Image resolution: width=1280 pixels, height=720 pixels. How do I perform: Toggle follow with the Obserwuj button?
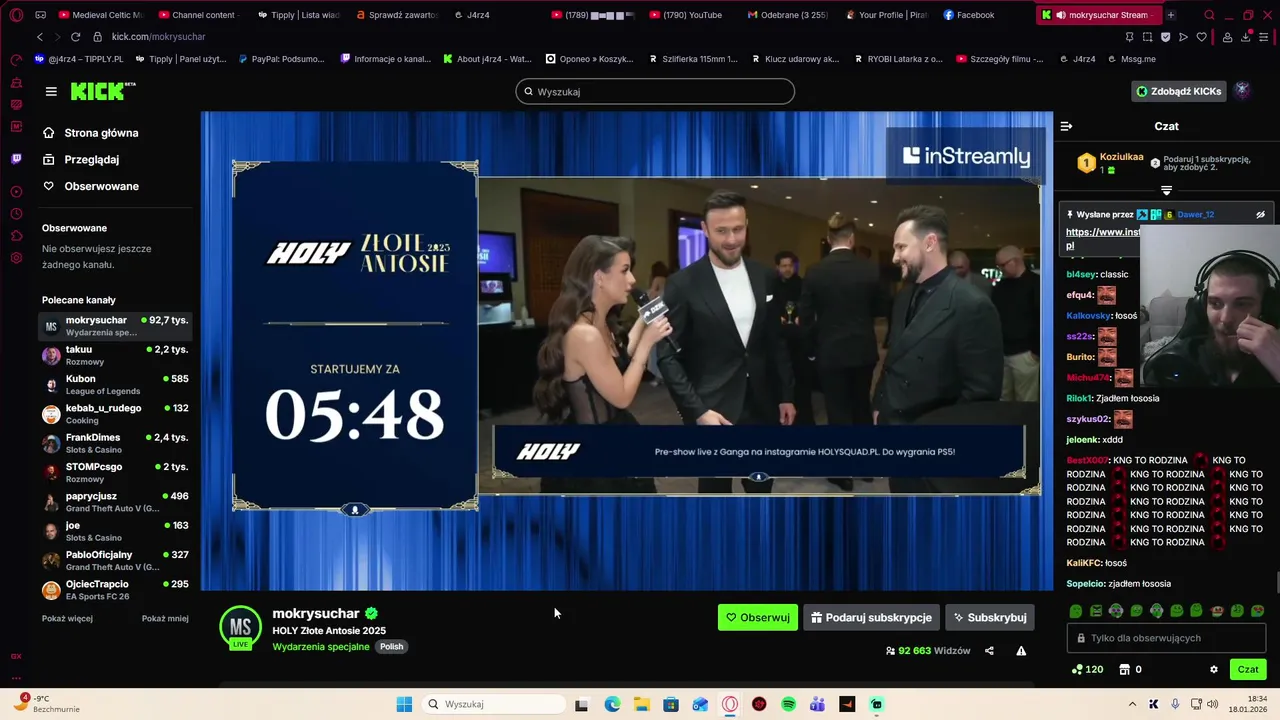[x=757, y=617]
